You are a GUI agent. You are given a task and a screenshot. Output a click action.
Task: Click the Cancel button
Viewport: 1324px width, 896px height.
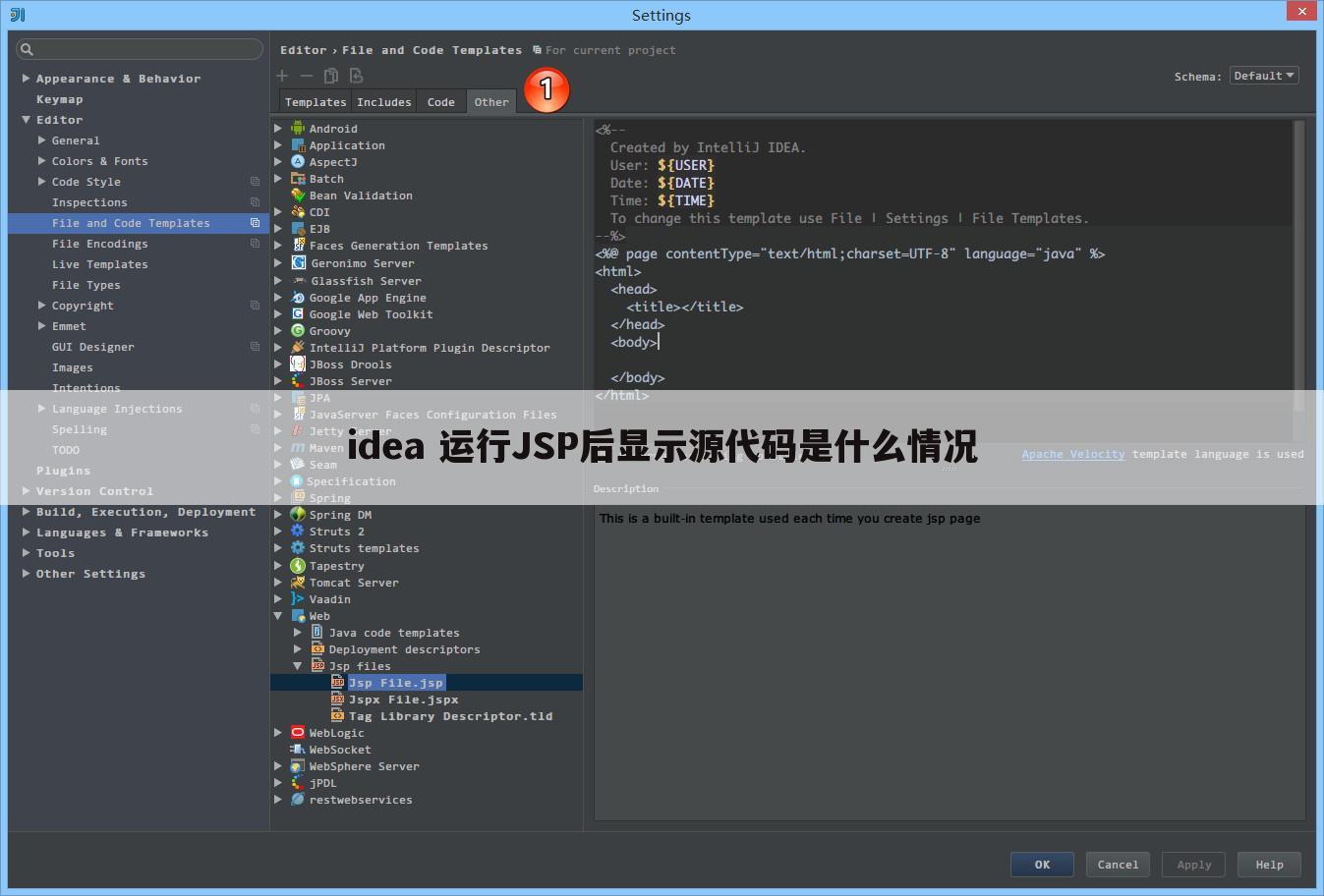point(1118,865)
